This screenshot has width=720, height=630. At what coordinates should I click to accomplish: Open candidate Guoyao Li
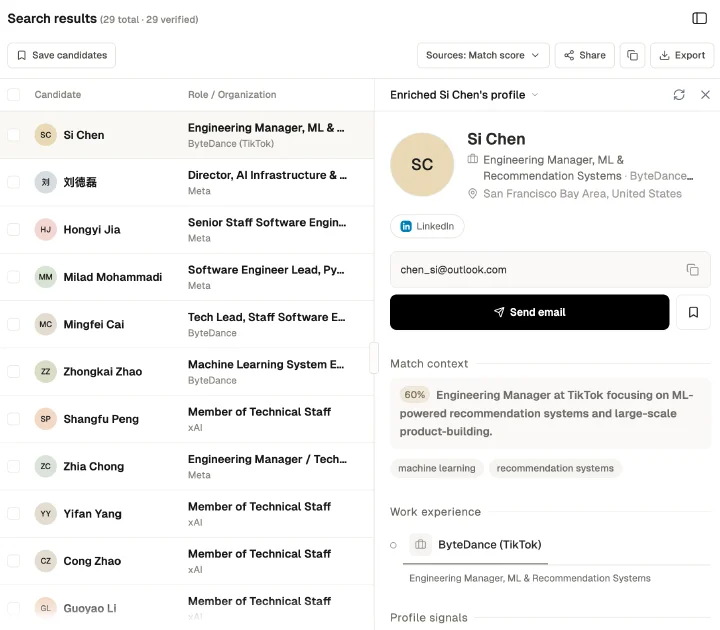(x=90, y=608)
